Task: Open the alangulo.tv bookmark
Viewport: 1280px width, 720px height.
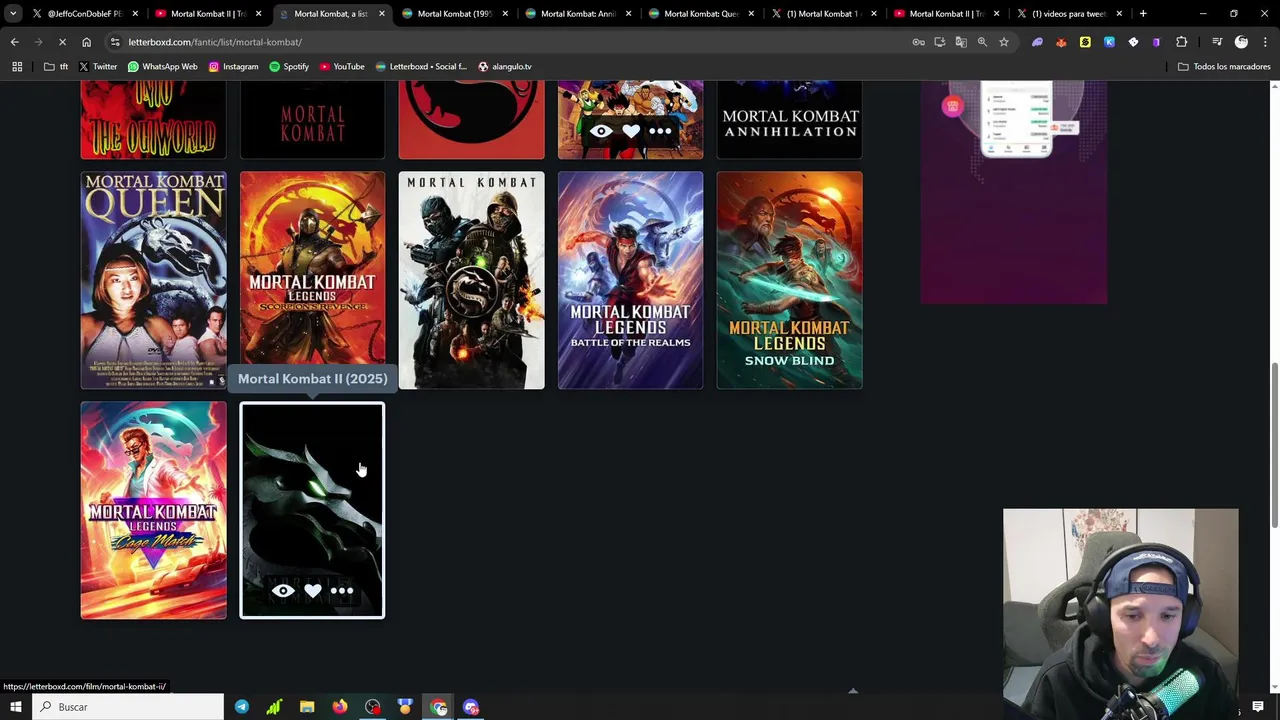Action: (505, 66)
